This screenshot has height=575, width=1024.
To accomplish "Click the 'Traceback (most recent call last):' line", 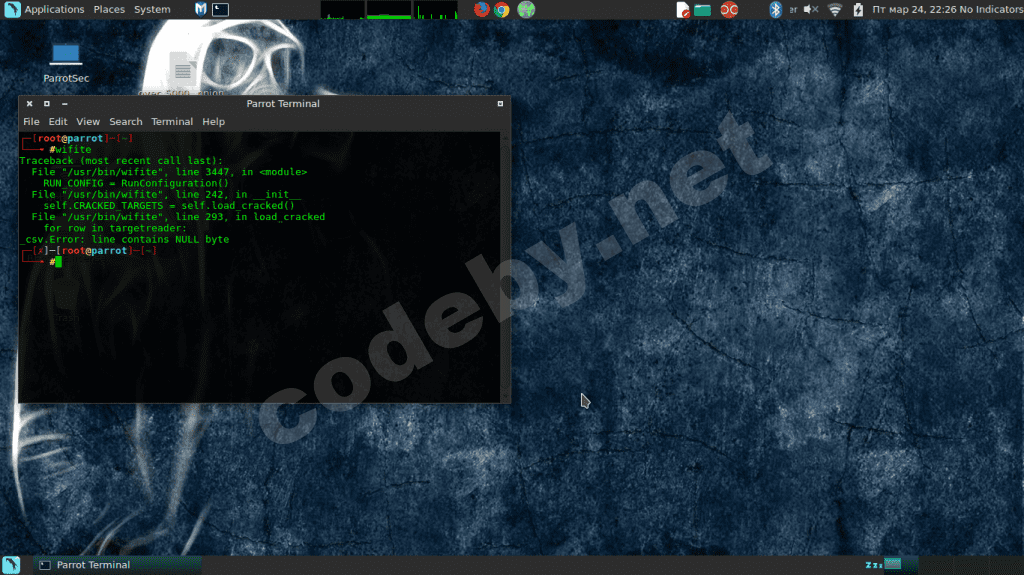I will click(x=121, y=160).
